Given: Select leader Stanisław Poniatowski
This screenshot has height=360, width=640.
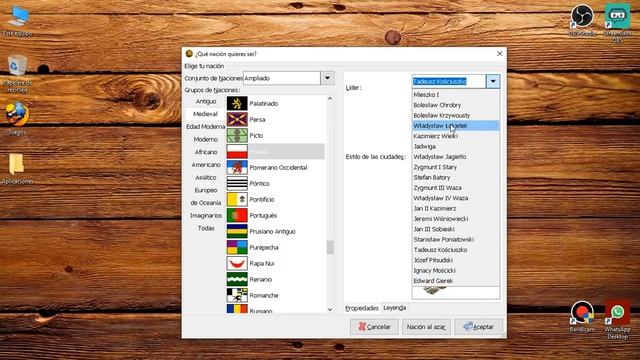Looking at the screenshot, I should pos(456,239).
